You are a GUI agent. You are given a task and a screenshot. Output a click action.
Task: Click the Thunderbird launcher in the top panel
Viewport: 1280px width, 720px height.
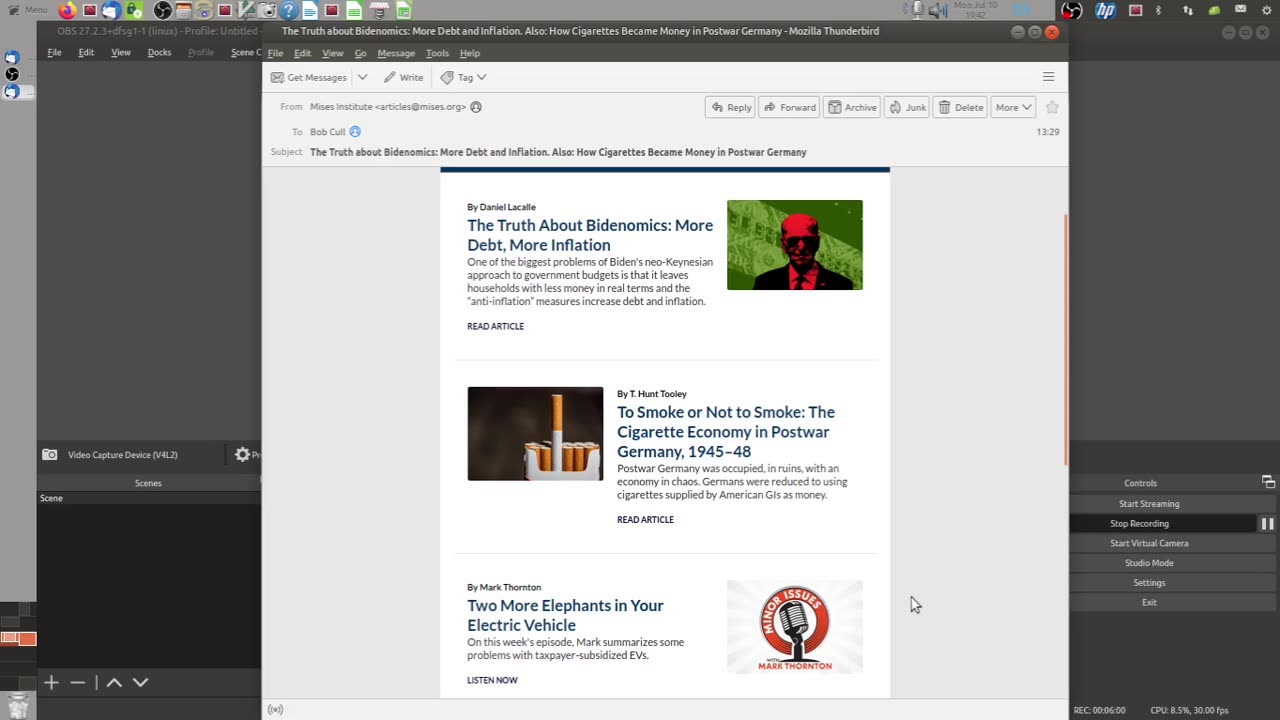(111, 11)
